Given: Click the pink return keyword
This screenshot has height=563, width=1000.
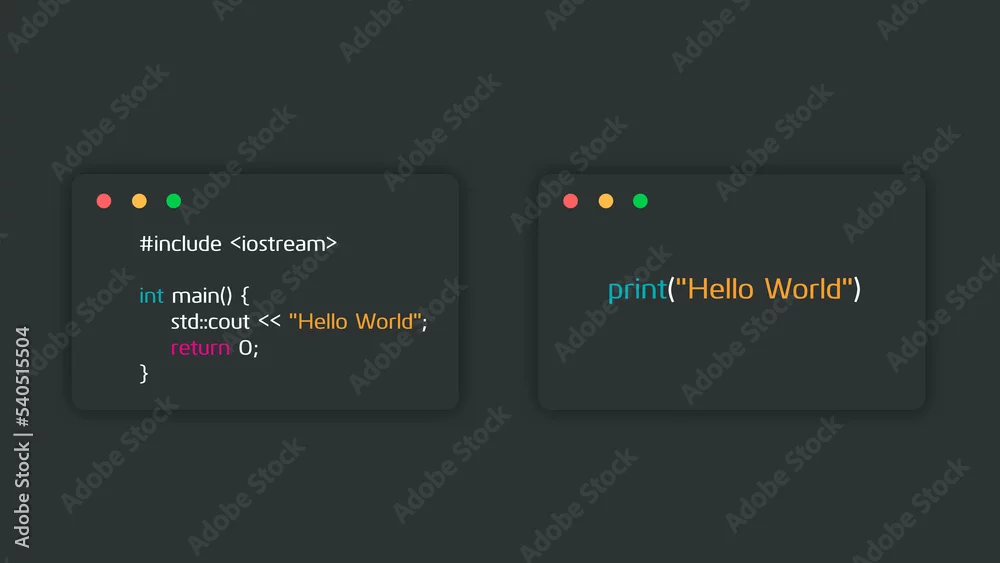Looking at the screenshot, I should (200, 348).
